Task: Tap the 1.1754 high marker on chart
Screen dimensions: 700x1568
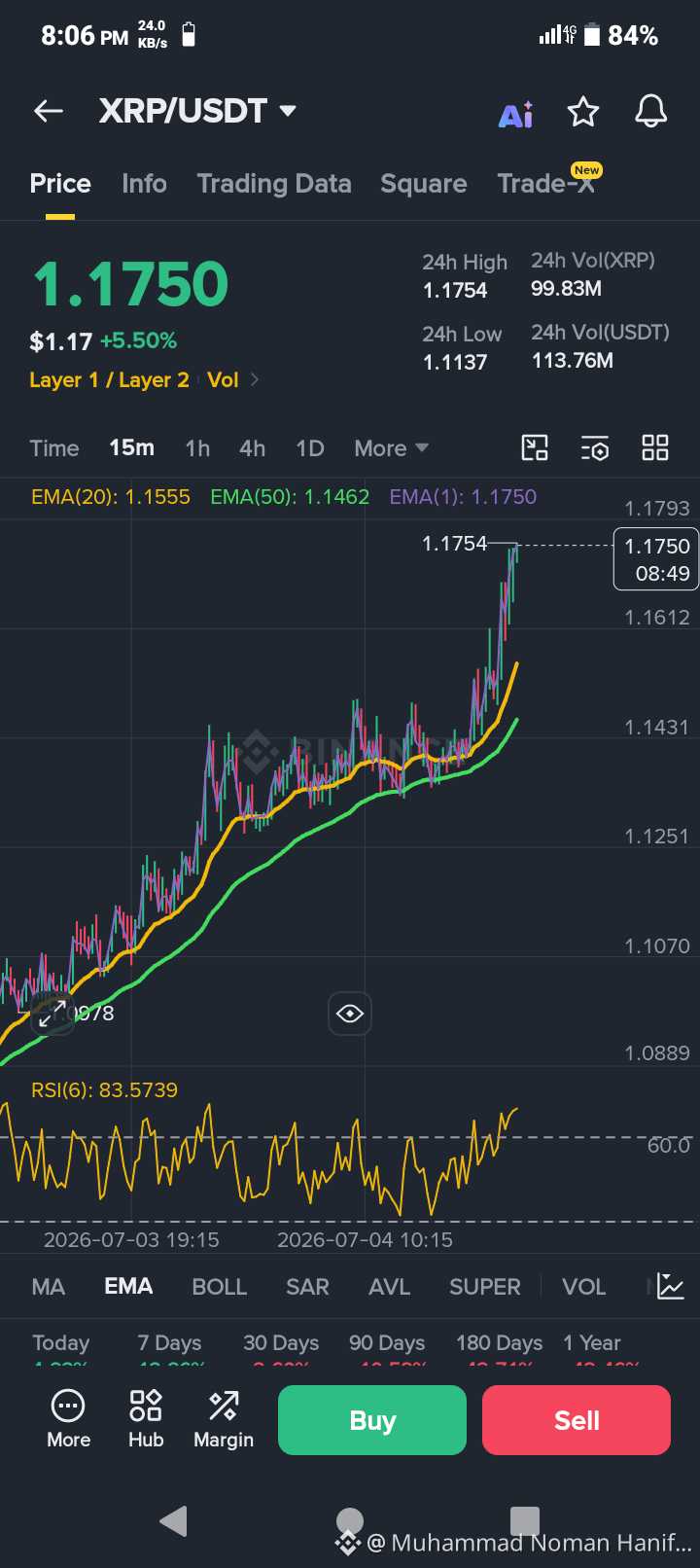Action: 454,544
